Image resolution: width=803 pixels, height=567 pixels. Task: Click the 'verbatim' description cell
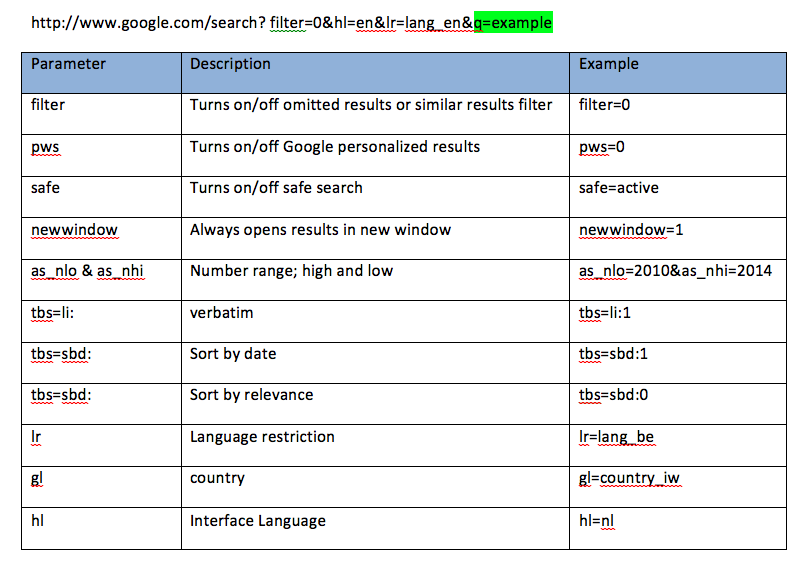[221, 313]
